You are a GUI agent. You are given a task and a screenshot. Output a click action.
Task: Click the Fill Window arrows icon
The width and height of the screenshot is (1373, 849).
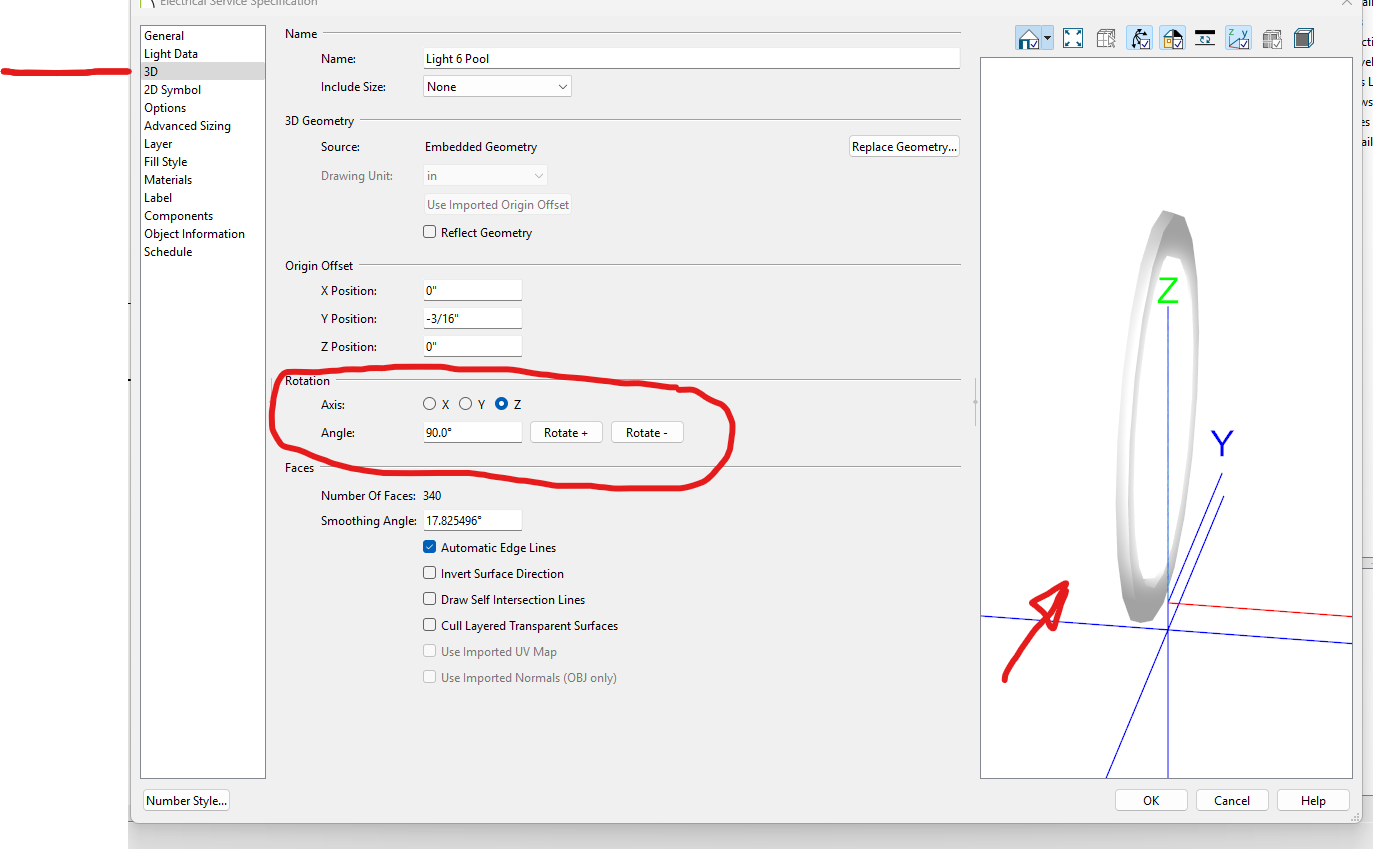pyautogui.click(x=1073, y=39)
